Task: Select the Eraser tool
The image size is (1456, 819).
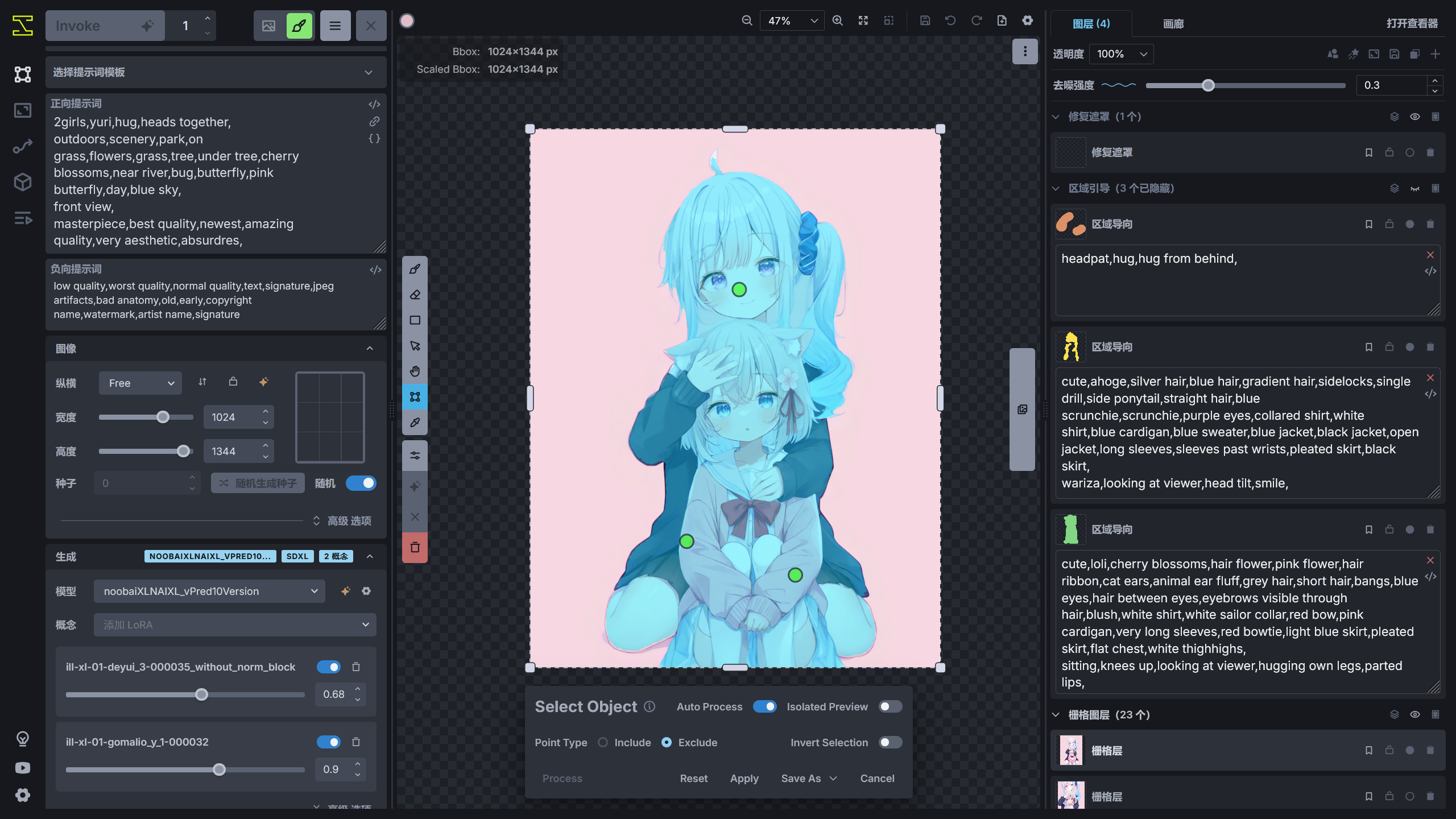Action: pos(415,294)
